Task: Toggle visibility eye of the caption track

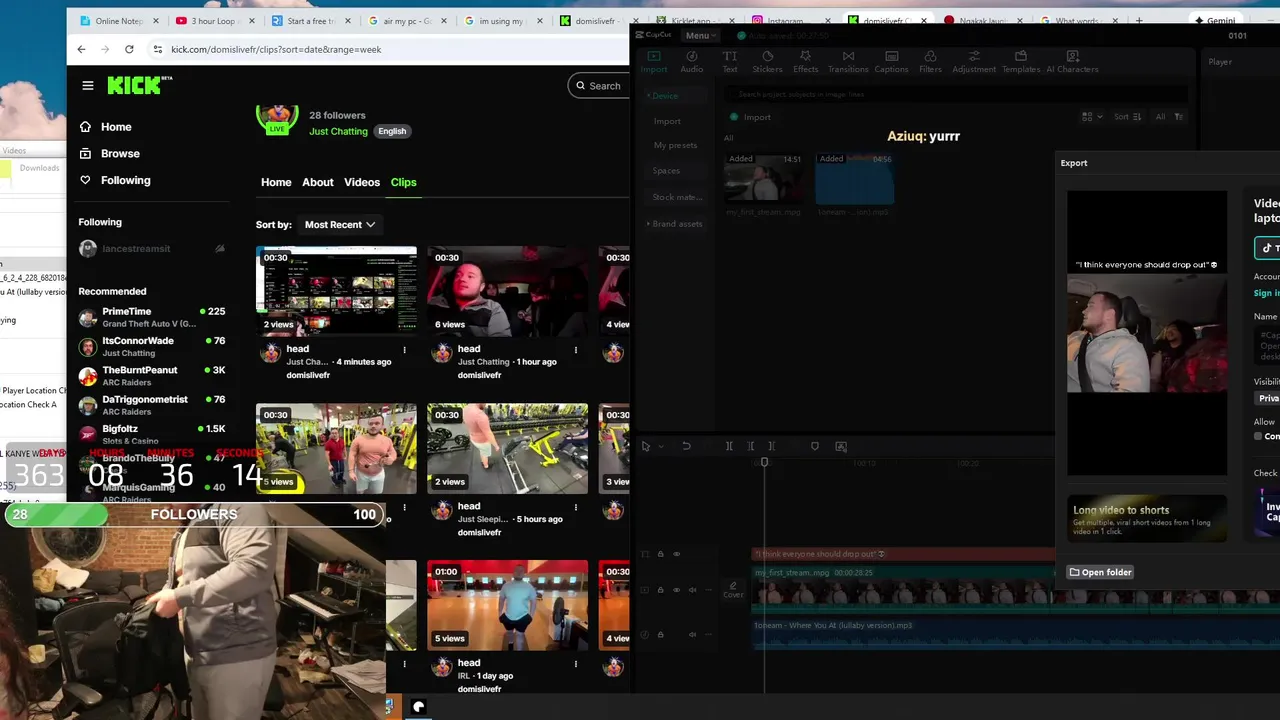Action: coord(676,554)
